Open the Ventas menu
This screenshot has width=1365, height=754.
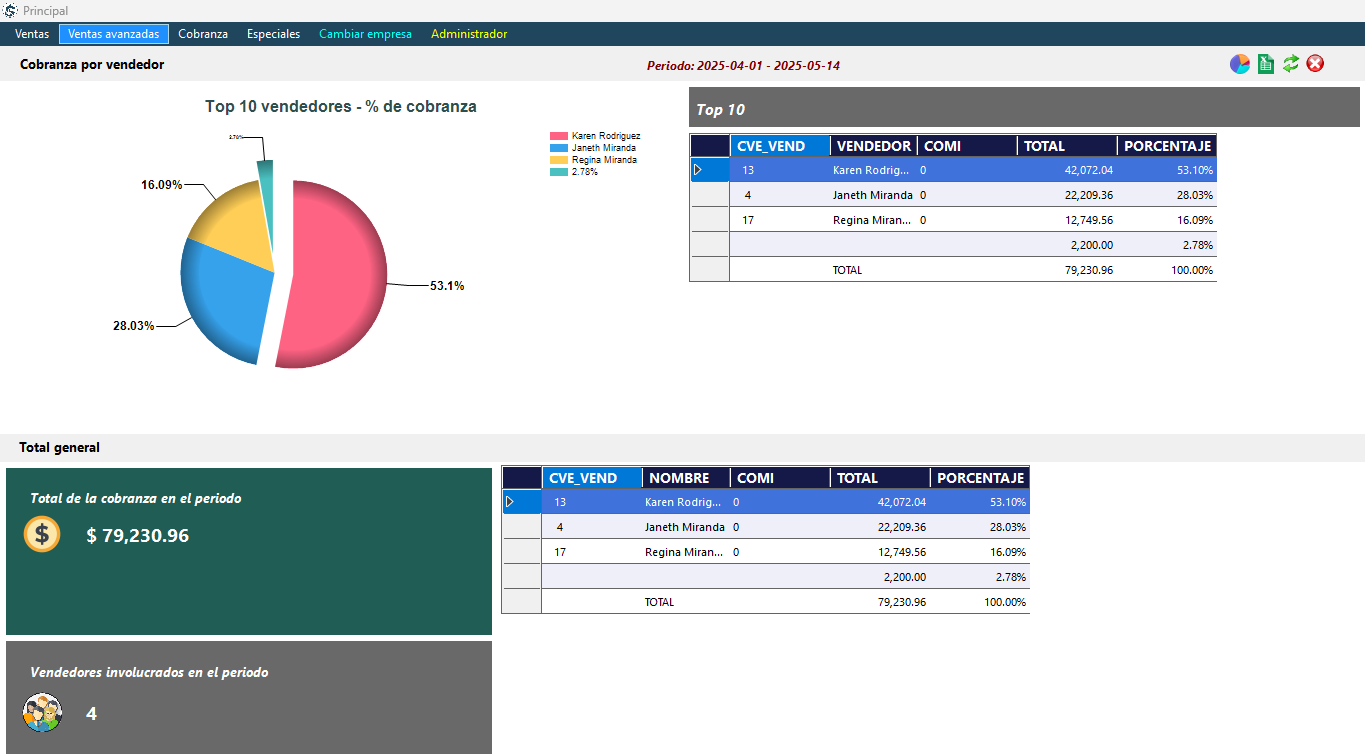pyautogui.click(x=32, y=34)
